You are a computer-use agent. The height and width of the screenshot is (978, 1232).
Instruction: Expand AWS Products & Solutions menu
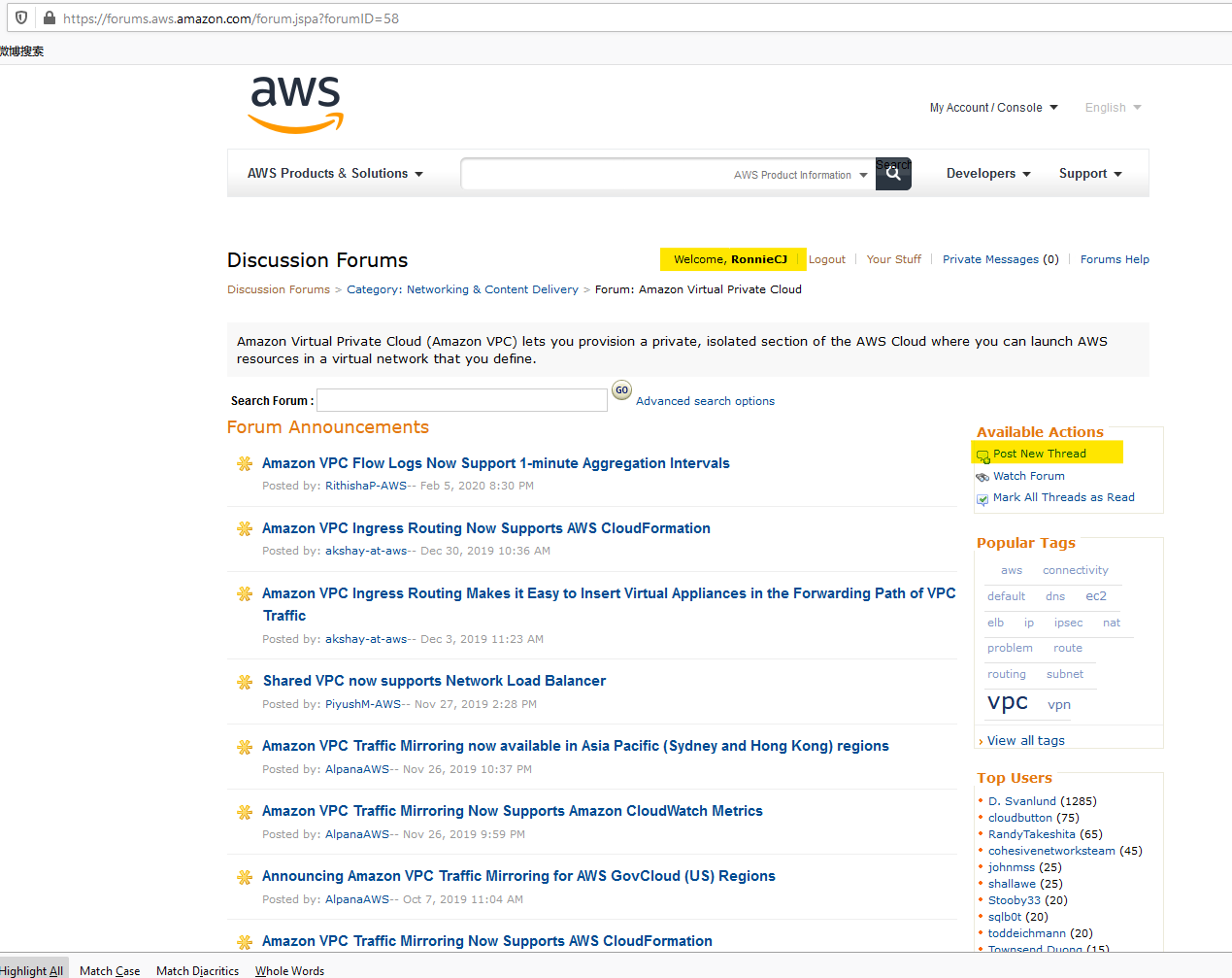[x=335, y=173]
